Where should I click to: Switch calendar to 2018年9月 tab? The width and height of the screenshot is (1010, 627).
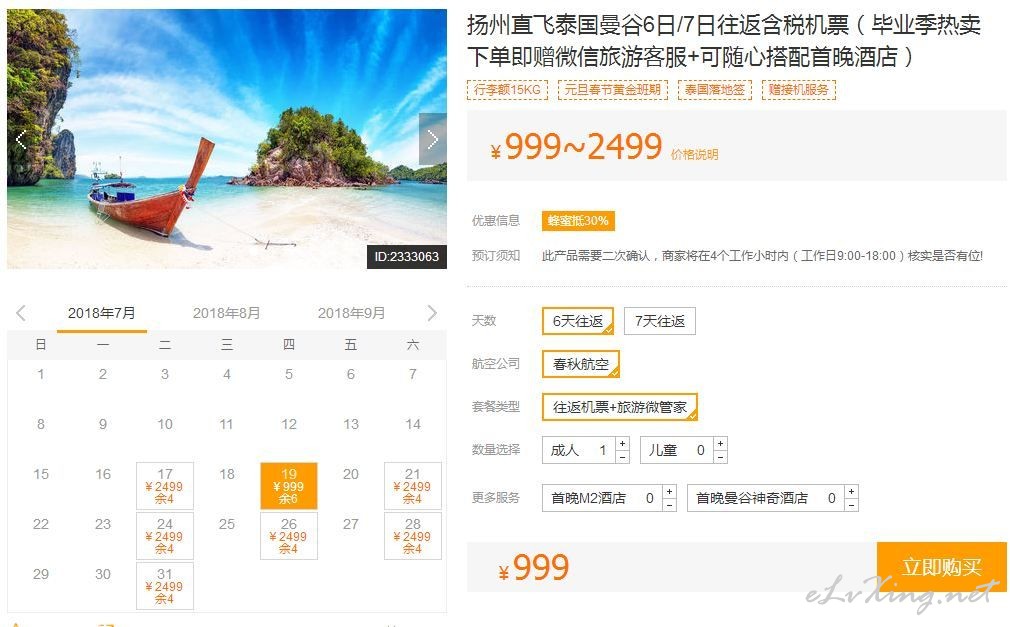[x=351, y=313]
